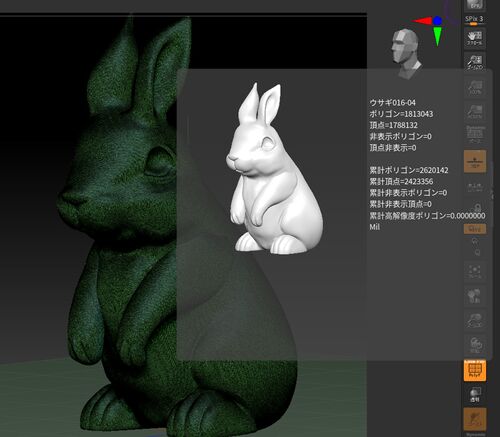Click the Y-axis rotation icon below XYZ
This screenshot has height=437, width=500.
475,241
